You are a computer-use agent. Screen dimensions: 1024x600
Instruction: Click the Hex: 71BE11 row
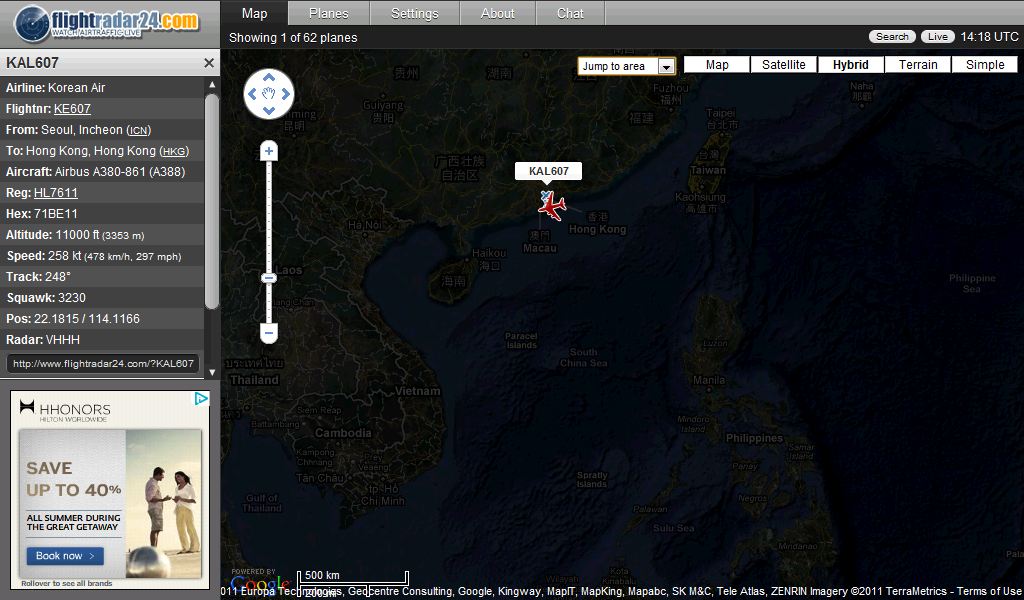point(102,213)
